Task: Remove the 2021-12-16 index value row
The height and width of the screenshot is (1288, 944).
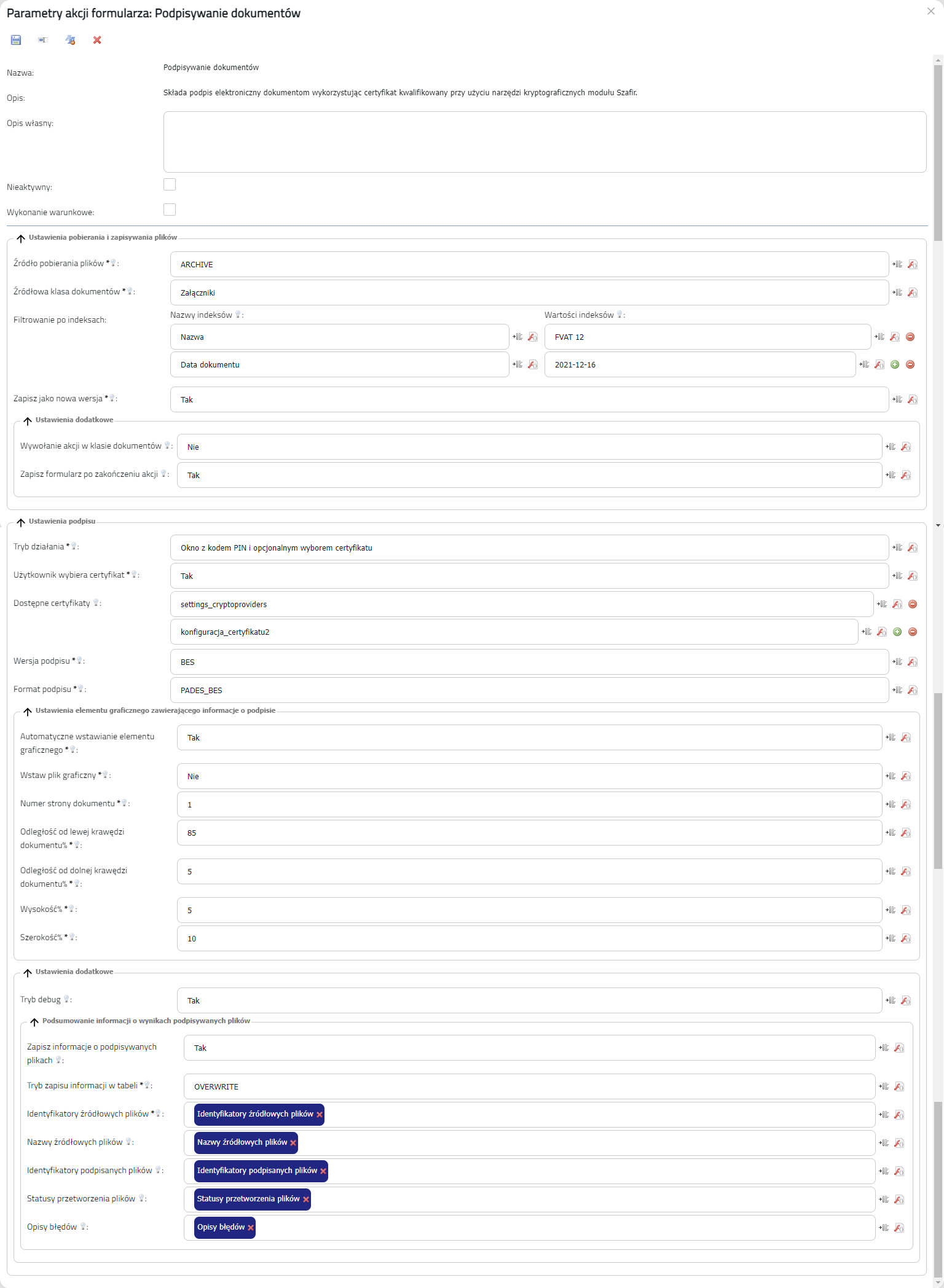Action: [911, 364]
